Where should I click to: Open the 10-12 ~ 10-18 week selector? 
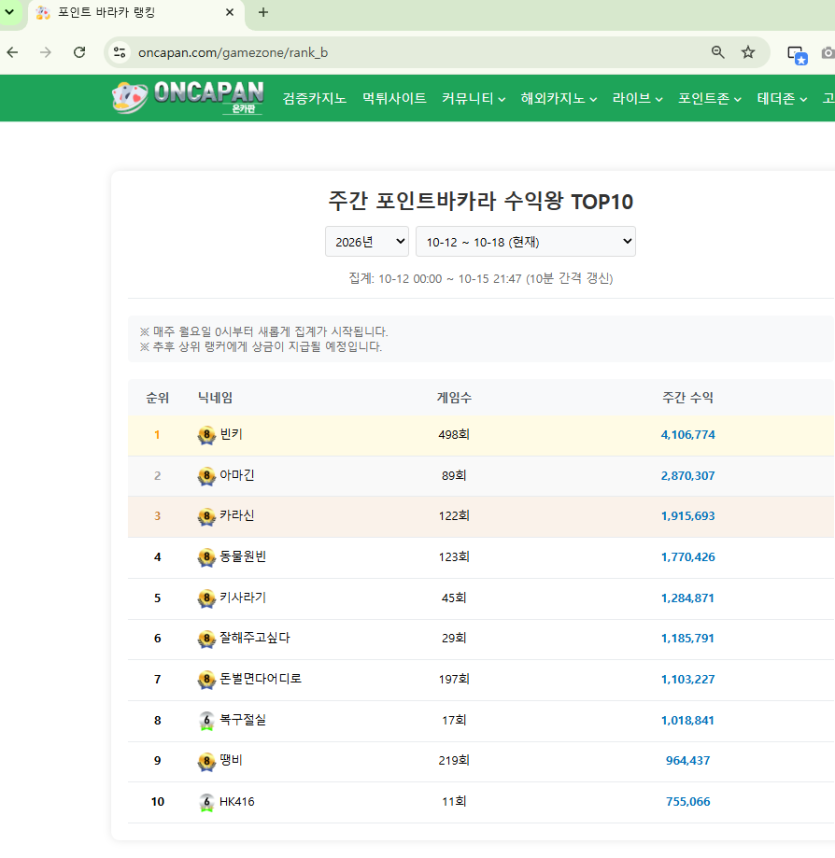[525, 241]
